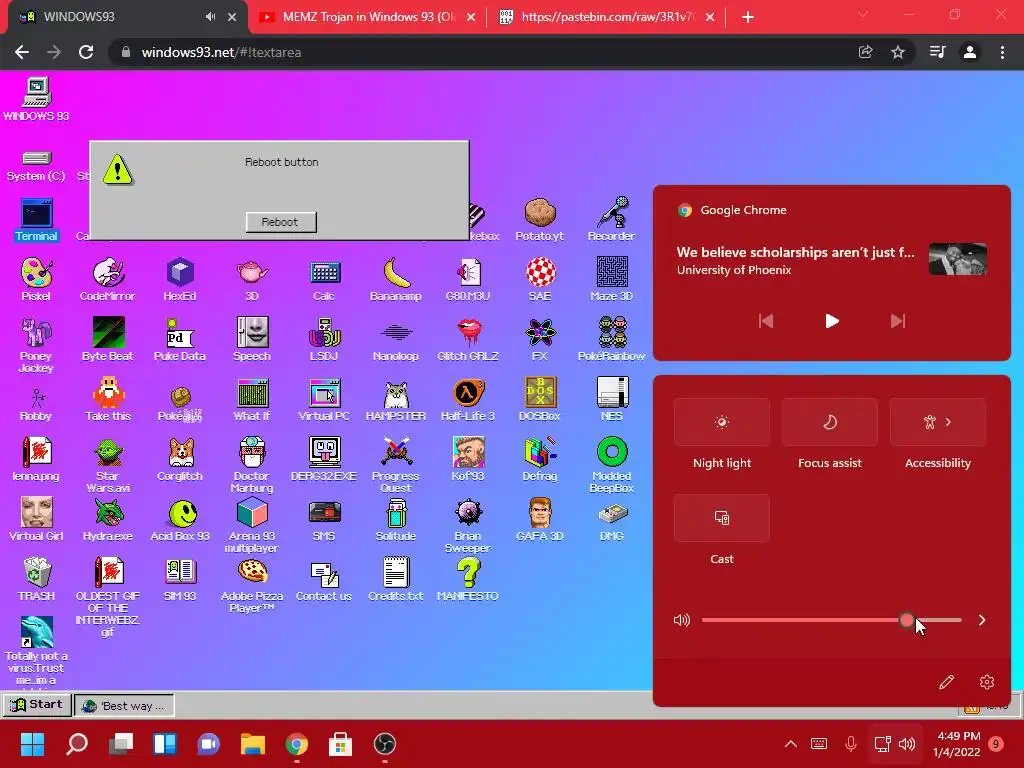This screenshot has width=1024, height=768.
Task: Mute volume via speaker icon in quick settings
Action: (x=681, y=620)
